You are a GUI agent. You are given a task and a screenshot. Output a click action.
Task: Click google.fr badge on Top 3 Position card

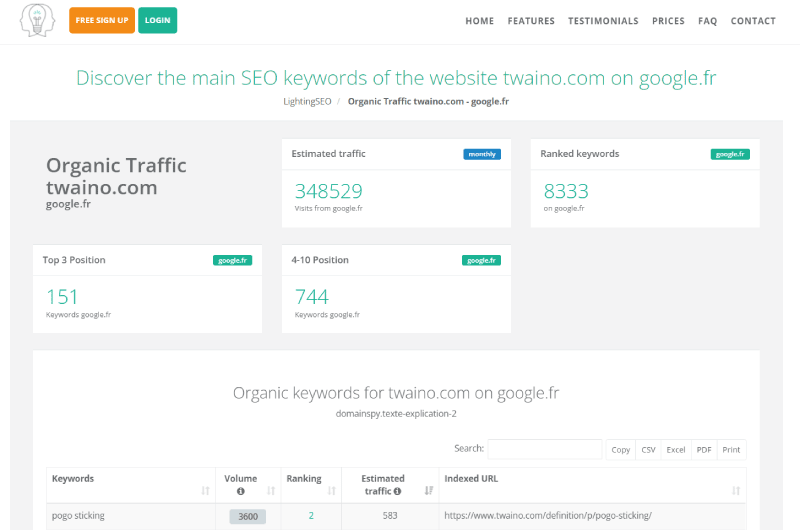tap(232, 260)
